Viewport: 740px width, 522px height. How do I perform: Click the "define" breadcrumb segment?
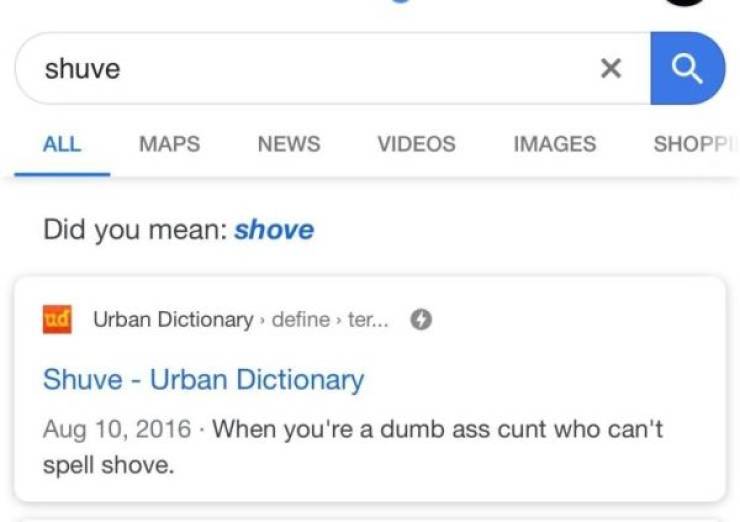[x=300, y=320]
